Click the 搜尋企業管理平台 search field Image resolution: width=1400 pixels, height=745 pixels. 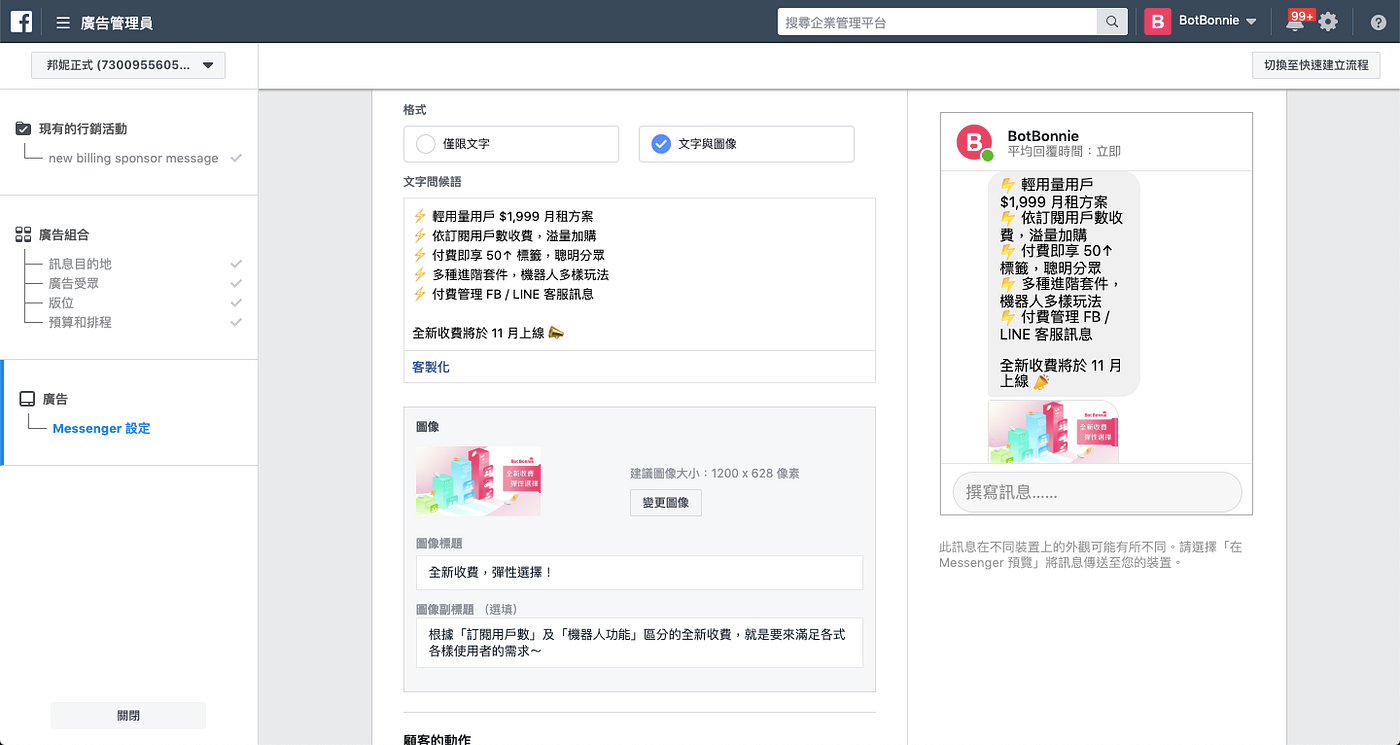[x=937, y=22]
